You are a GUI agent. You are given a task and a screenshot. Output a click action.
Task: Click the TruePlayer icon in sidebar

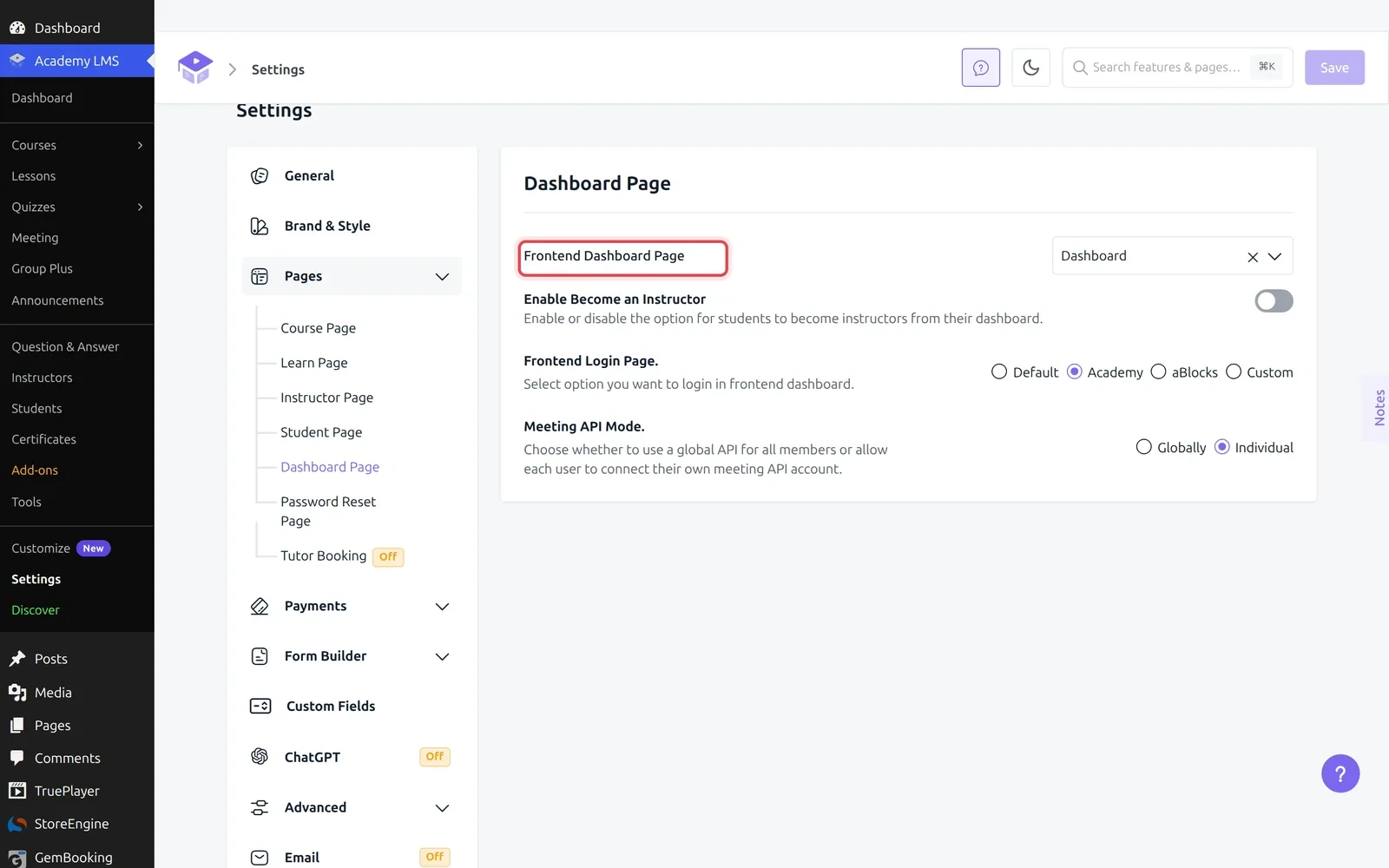[x=17, y=791]
